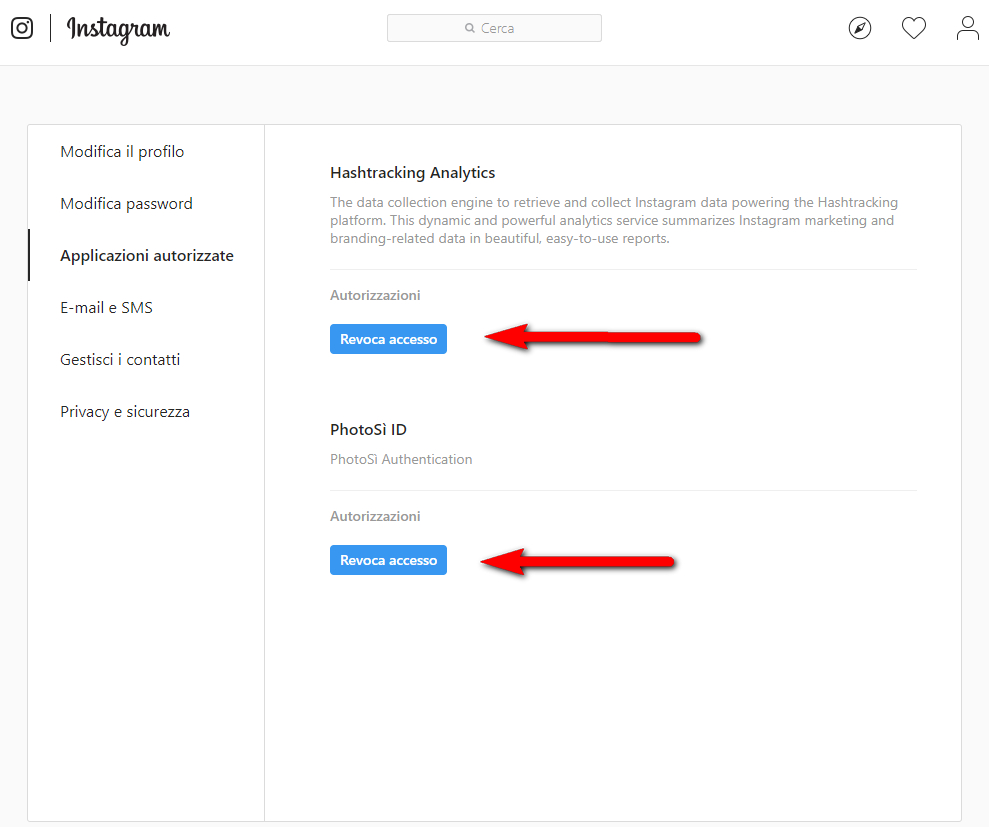The width and height of the screenshot is (989, 827).
Task: Revoke access for Hashtracking Analytics
Action: click(x=388, y=339)
